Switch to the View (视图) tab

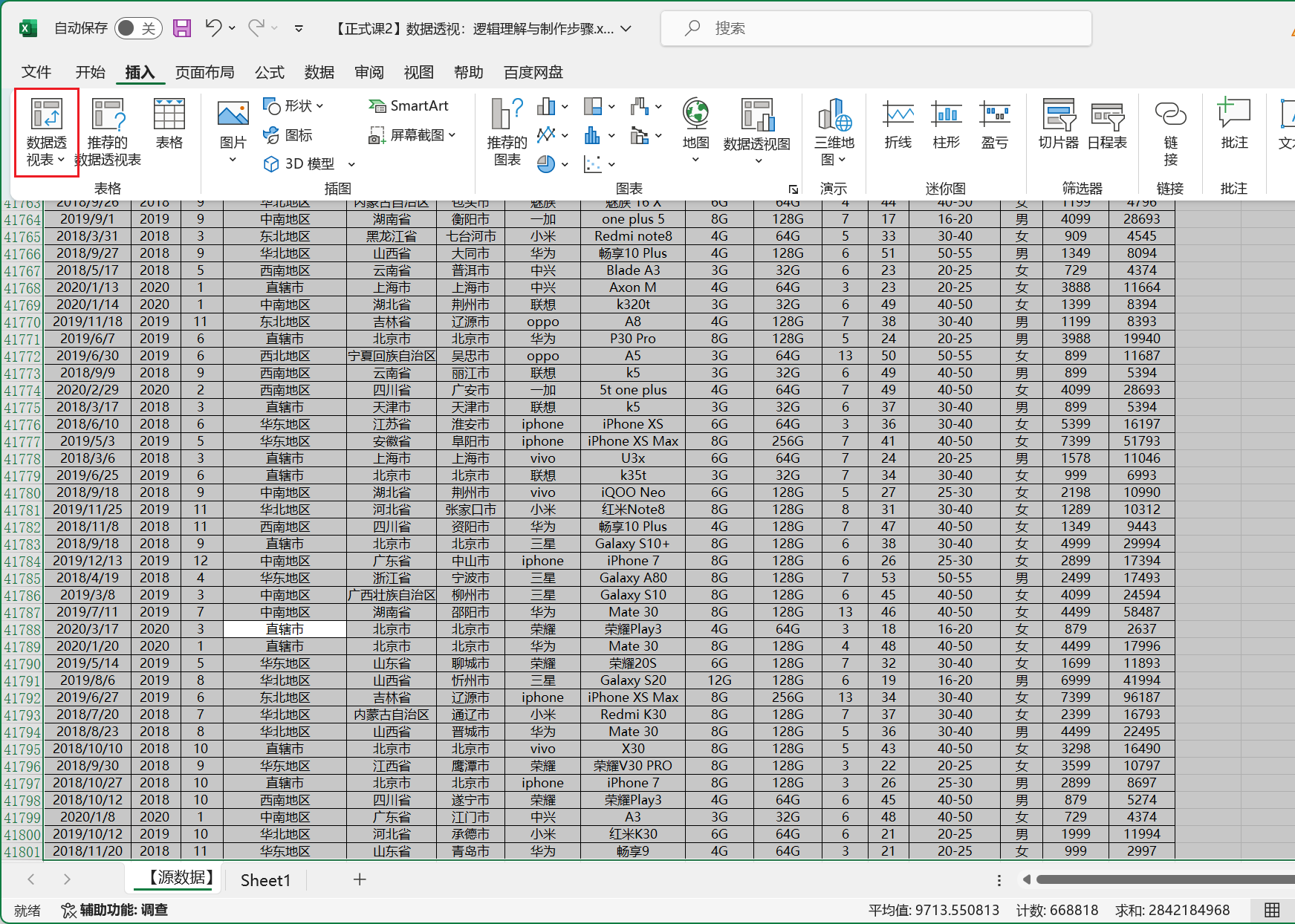click(419, 72)
